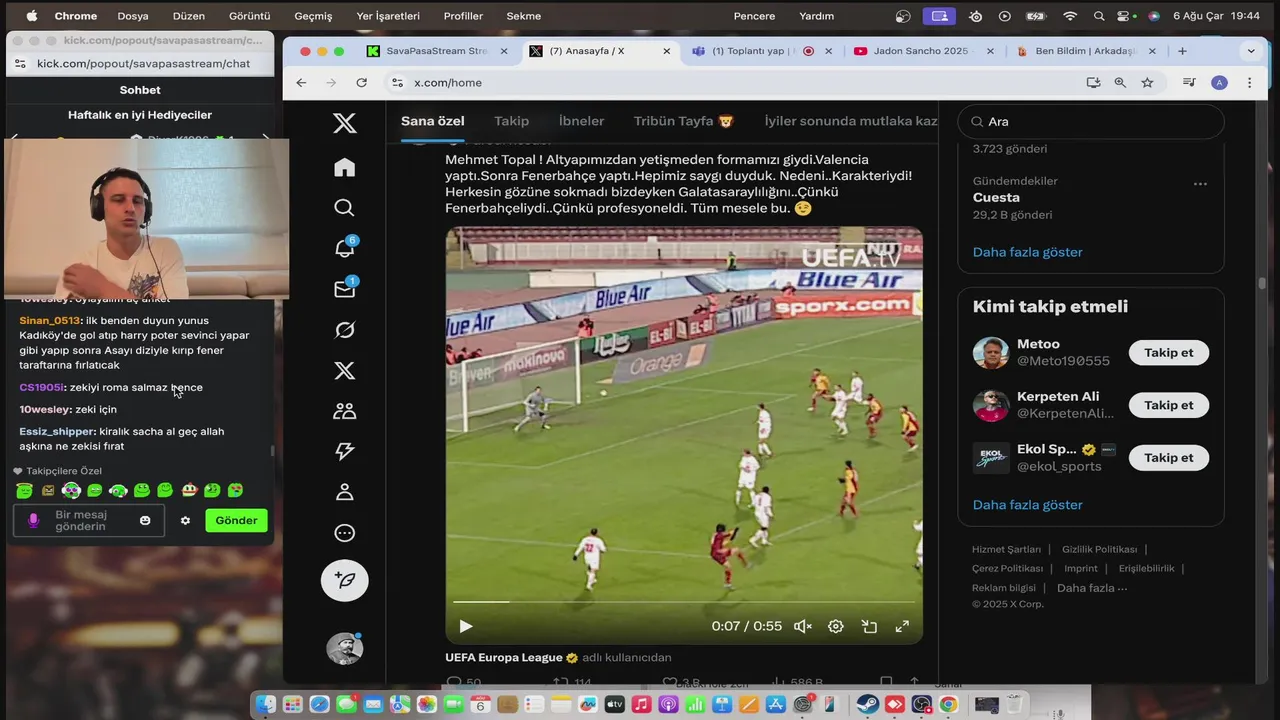Open Metoo profile avatar
Viewport: 1280px width, 720px height.
[x=991, y=352]
